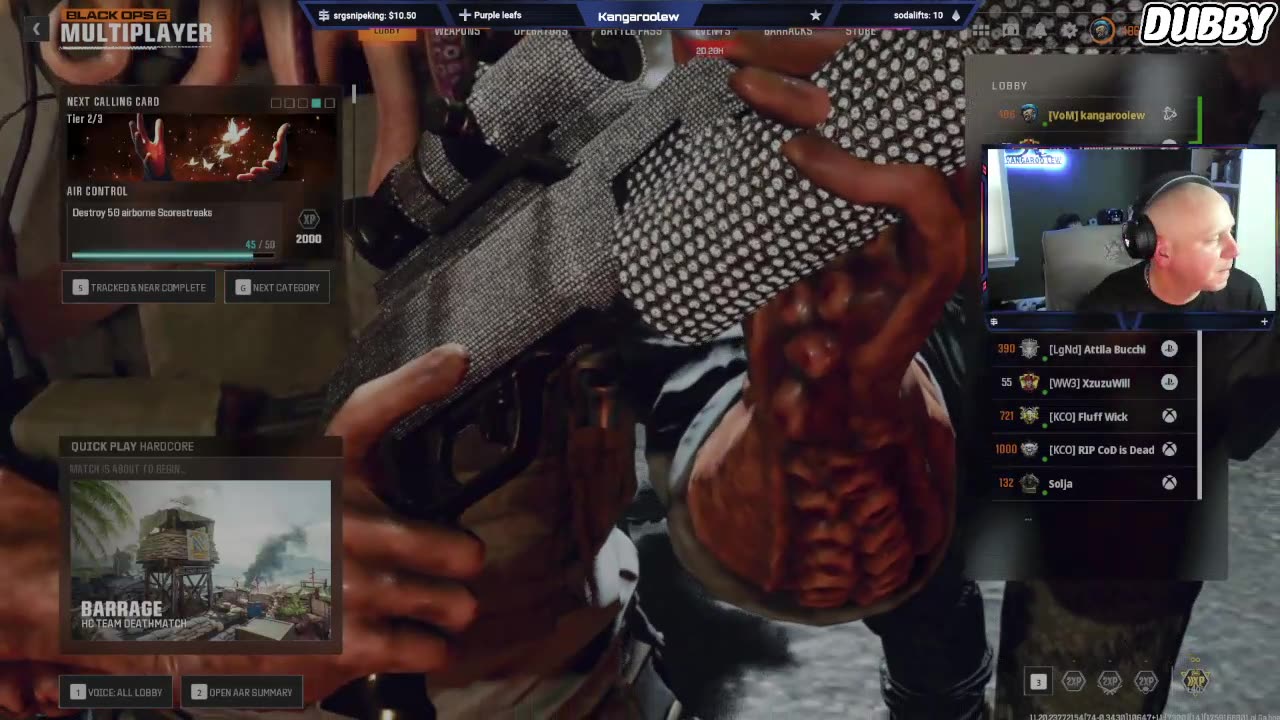Click the last calling card page indicator square

coord(329,103)
